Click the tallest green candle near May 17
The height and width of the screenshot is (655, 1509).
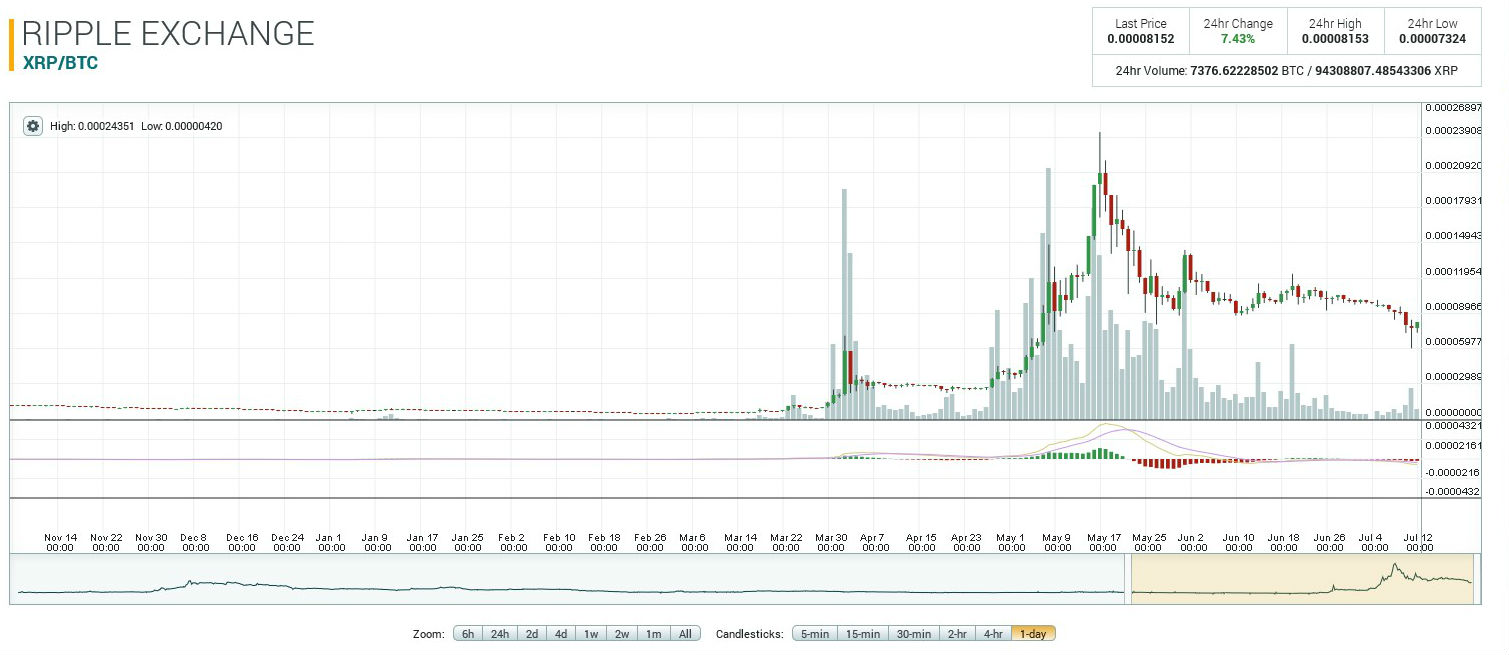[x=1094, y=210]
